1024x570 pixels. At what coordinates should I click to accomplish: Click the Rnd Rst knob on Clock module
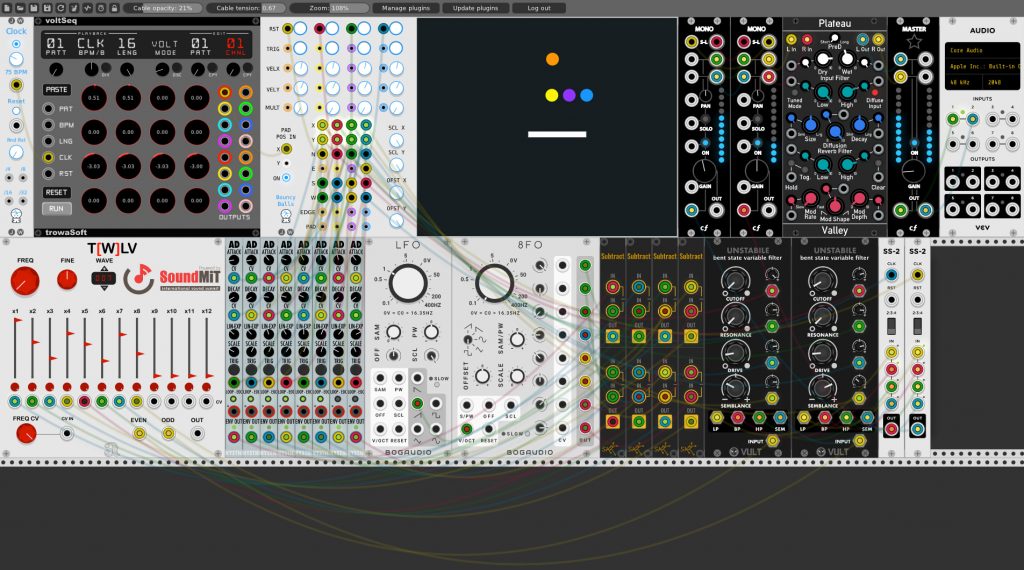click(16, 152)
